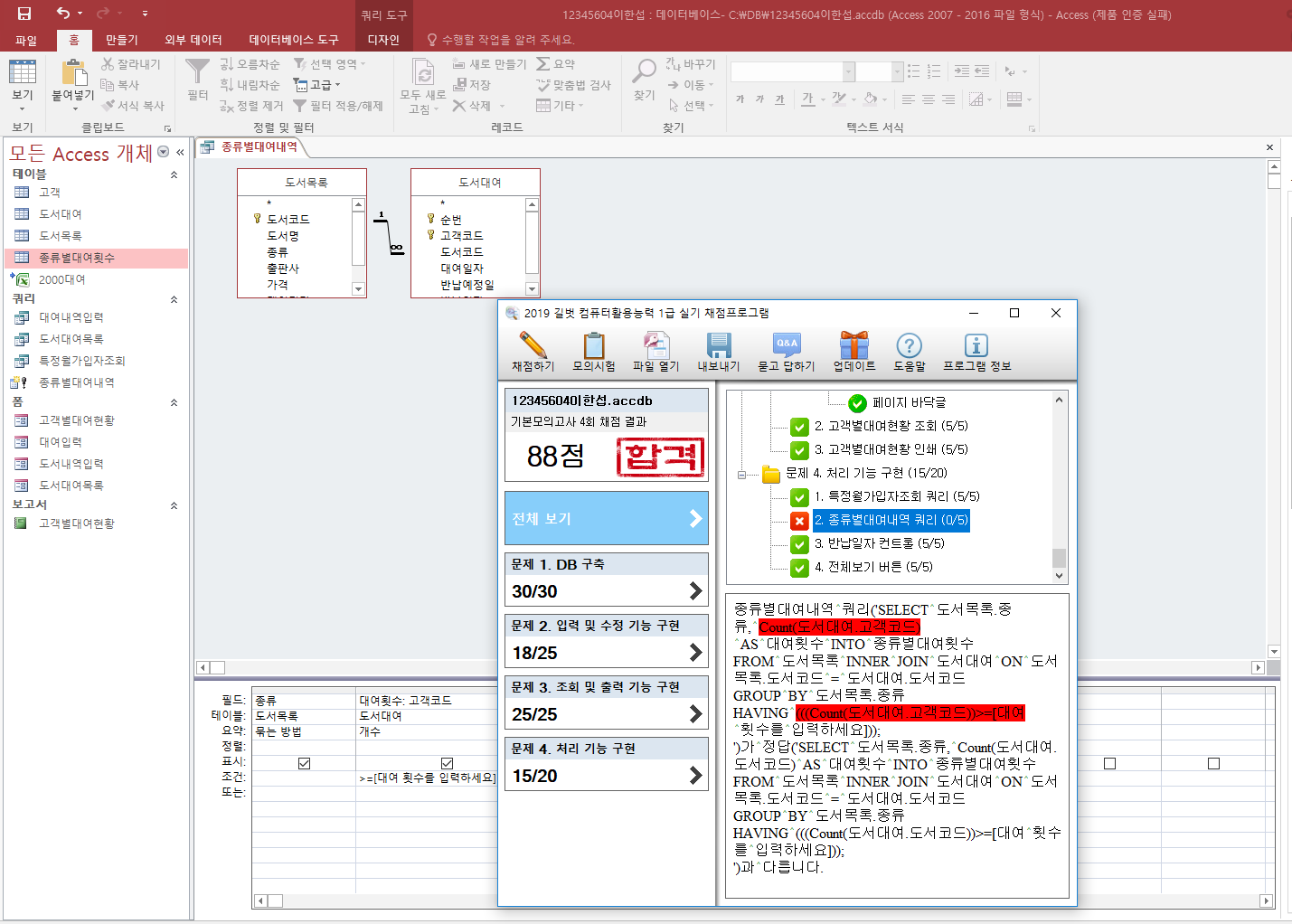Open 문제 2. 입력 및 수정 기능 구현 score
The height and width of the screenshot is (924, 1292).
click(x=606, y=640)
